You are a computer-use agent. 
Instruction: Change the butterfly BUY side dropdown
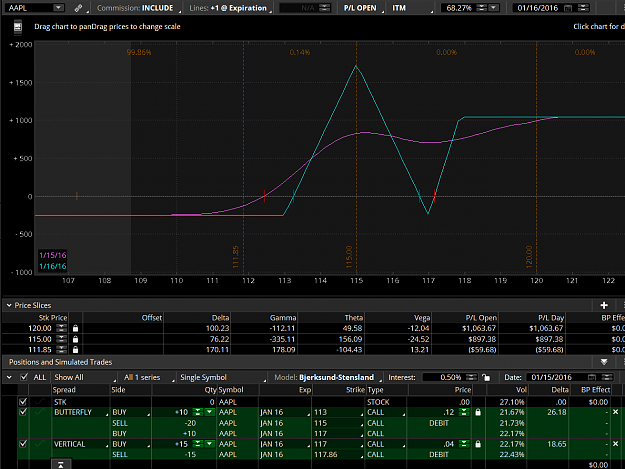coord(130,412)
